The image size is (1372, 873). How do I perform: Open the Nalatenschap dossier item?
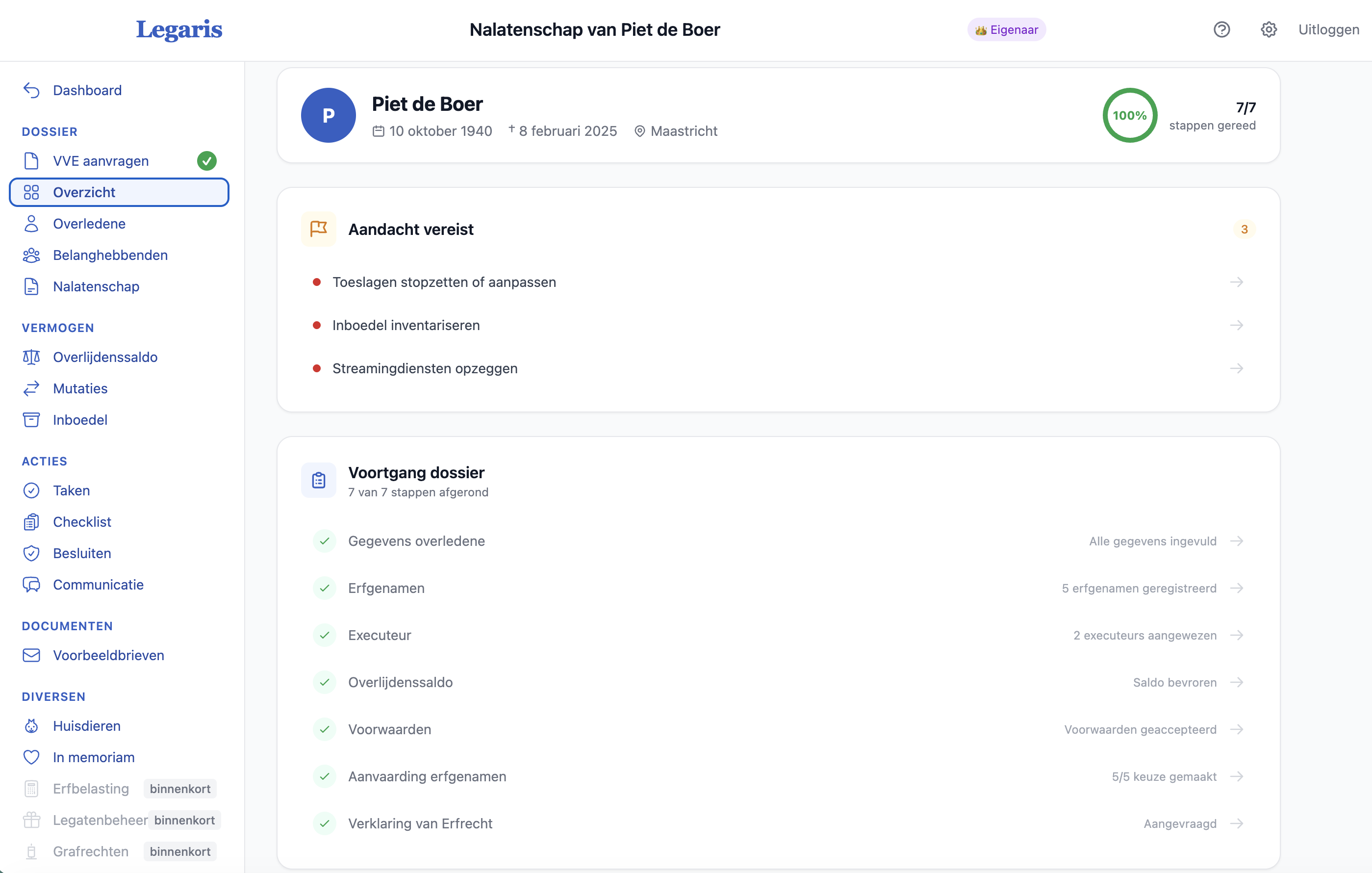(96, 286)
